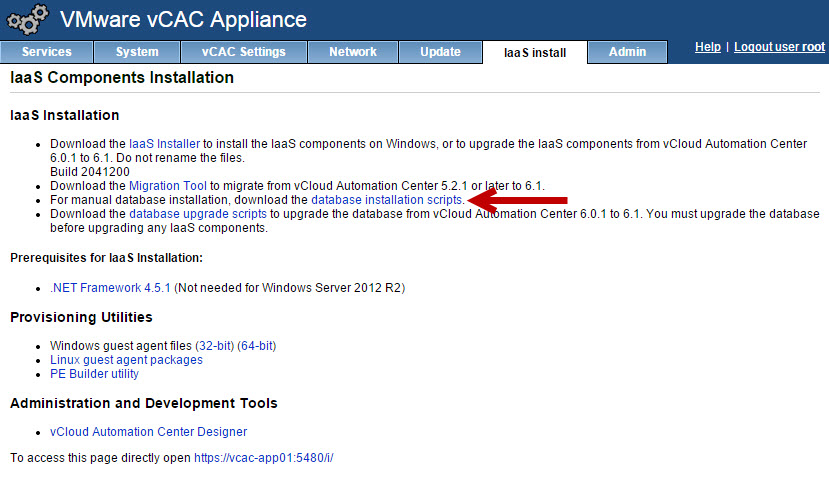Open the database upgrade scripts link
This screenshot has width=829, height=484.
point(197,214)
